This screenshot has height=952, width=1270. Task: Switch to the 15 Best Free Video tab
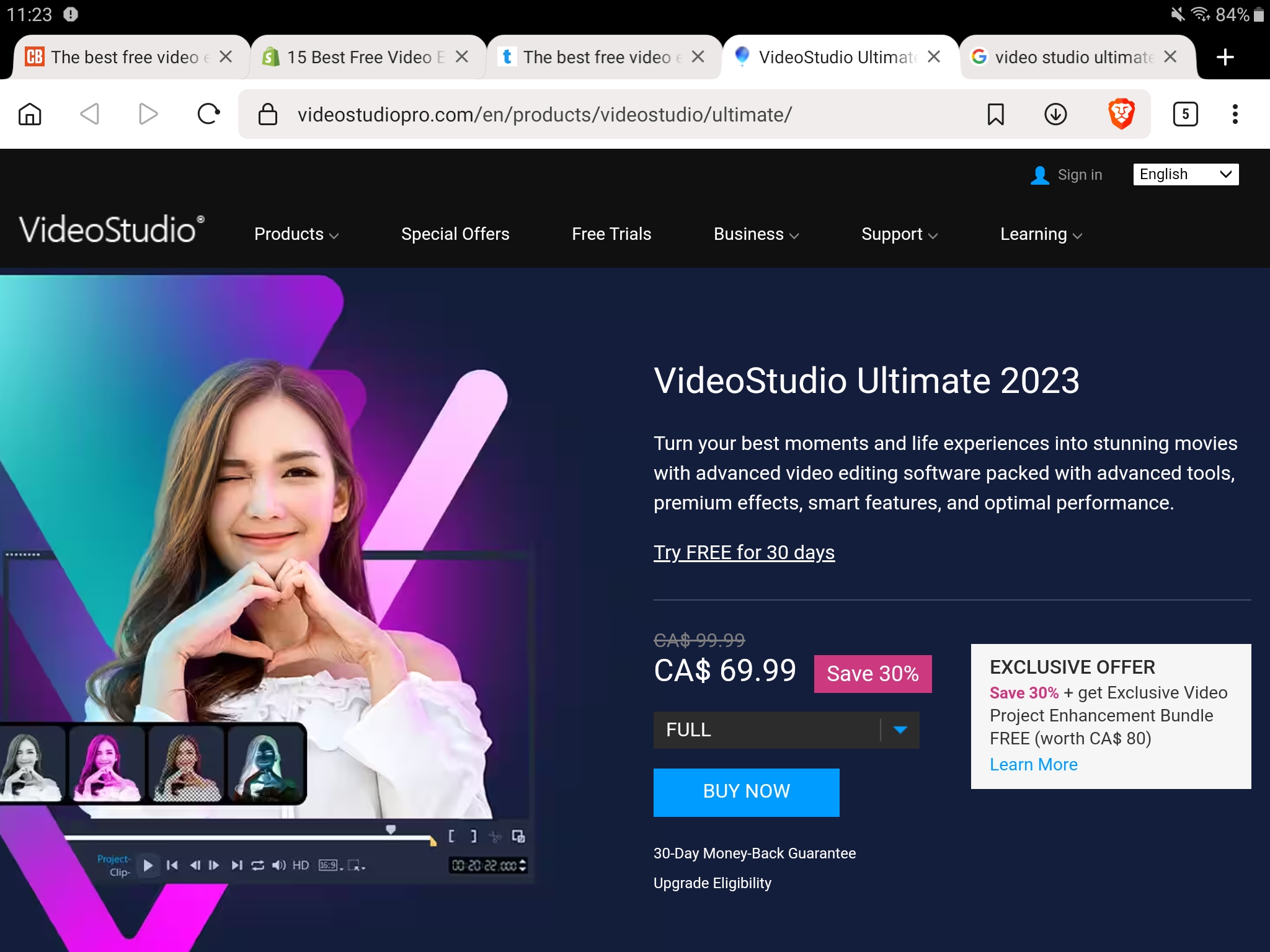[360, 57]
